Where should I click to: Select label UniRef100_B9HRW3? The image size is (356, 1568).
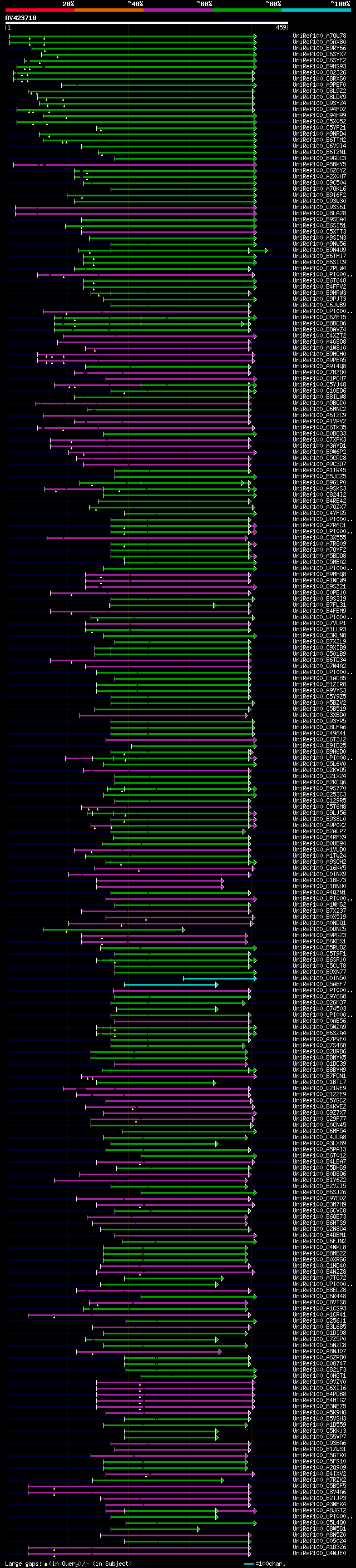point(319,293)
